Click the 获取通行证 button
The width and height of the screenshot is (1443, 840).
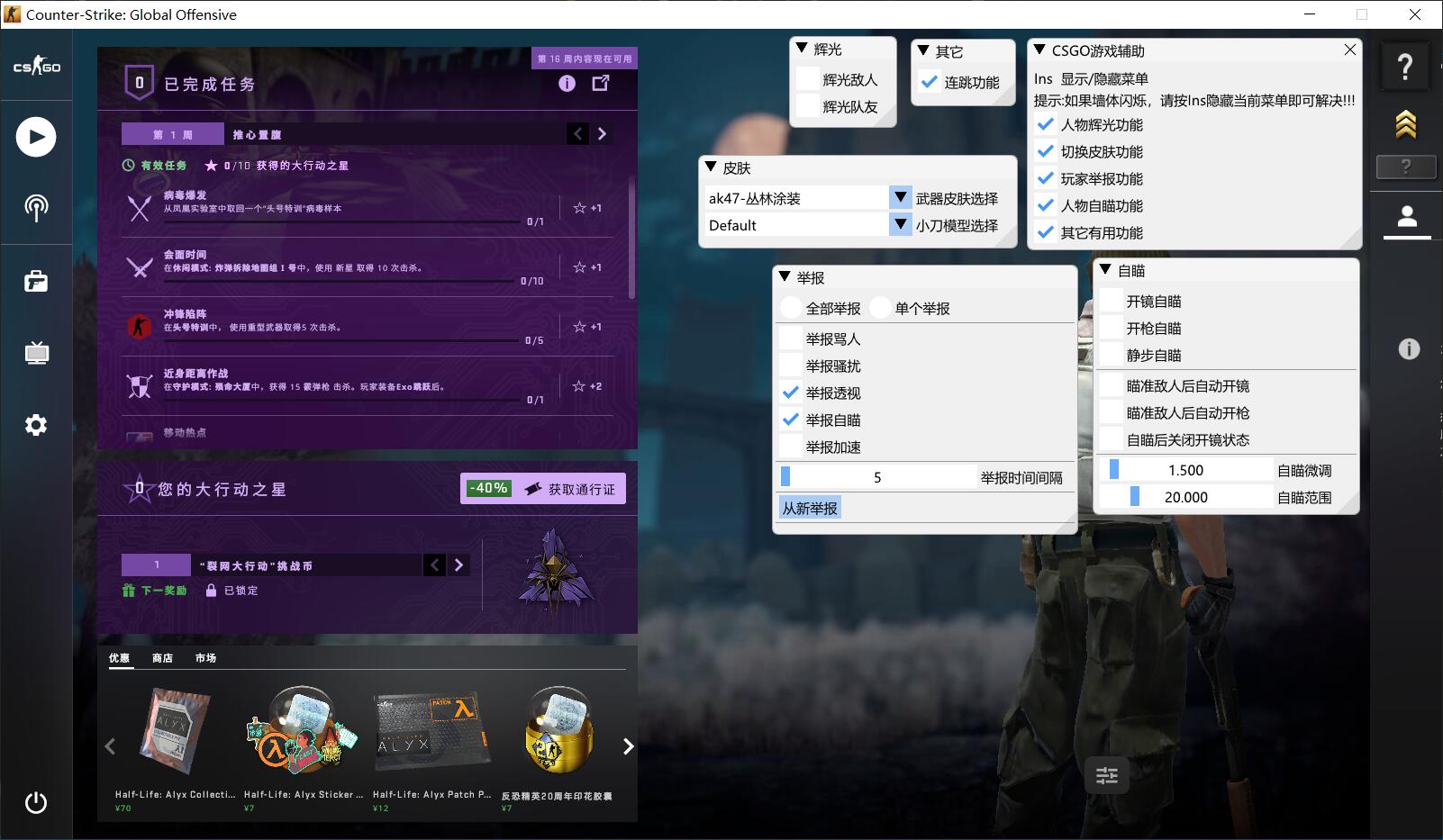(x=543, y=489)
